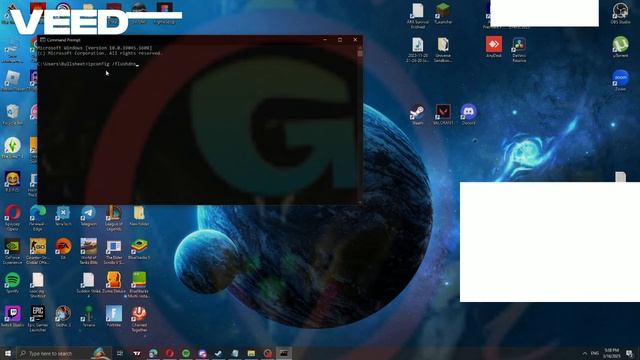Click the Command Prompt taskbar button

tap(284, 353)
